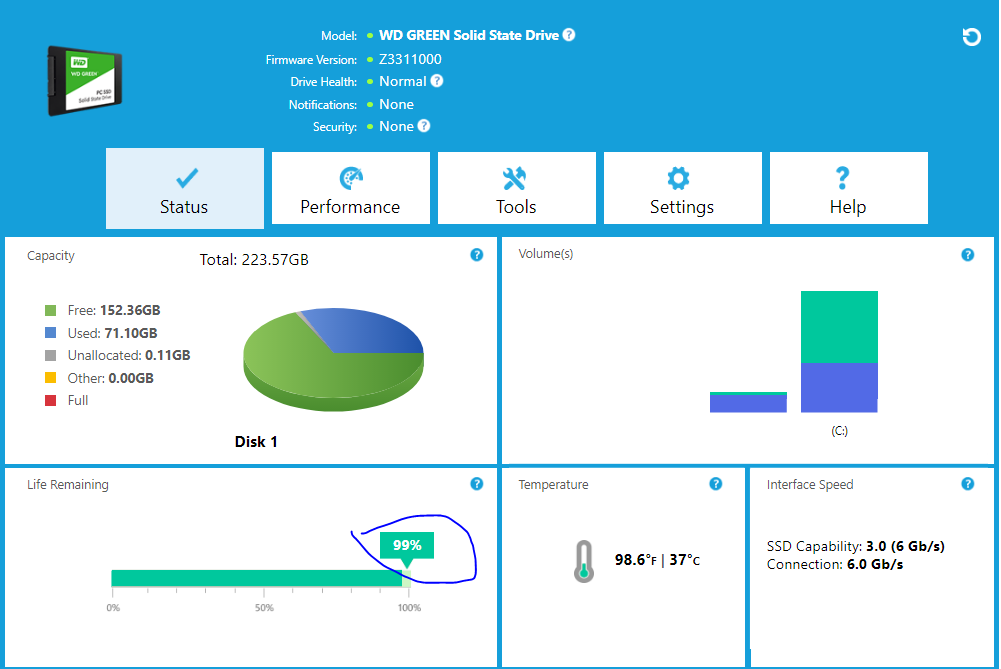Click the small unlabeled volume bar

(748, 402)
